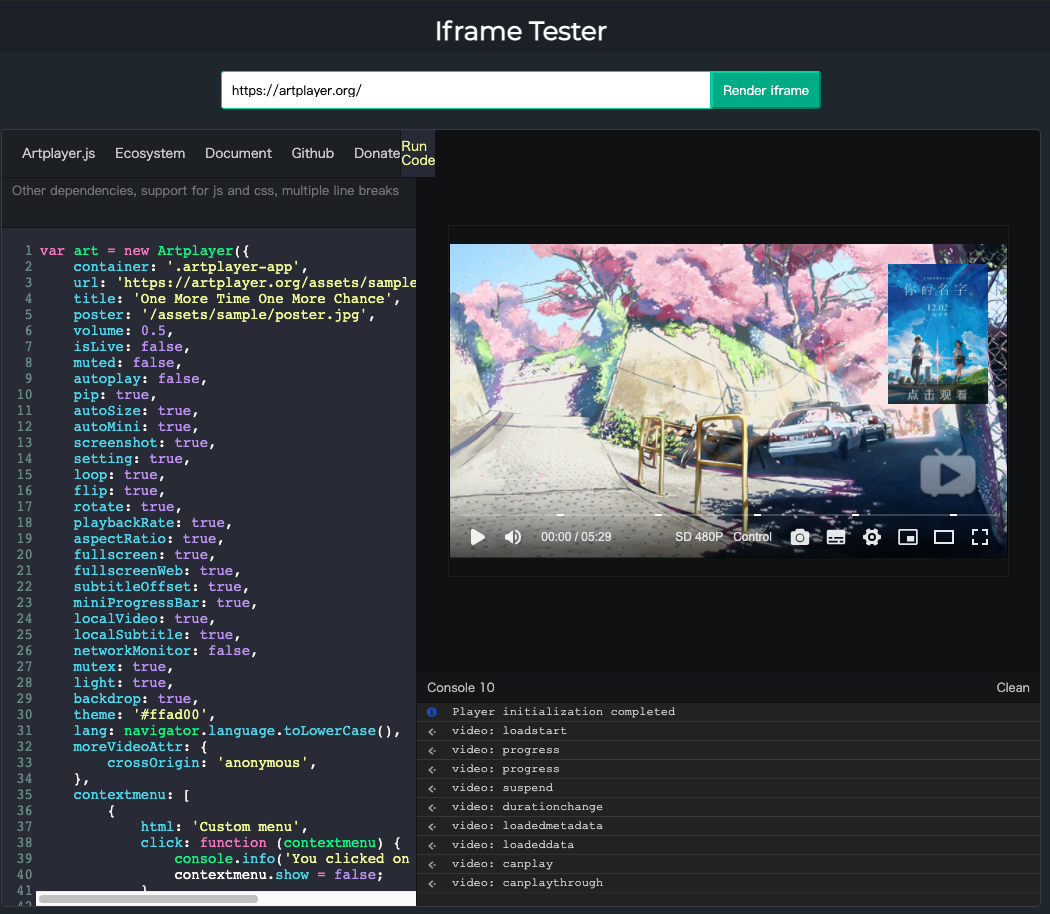Mute the video with the speaker icon
1050x914 pixels.
coord(513,537)
